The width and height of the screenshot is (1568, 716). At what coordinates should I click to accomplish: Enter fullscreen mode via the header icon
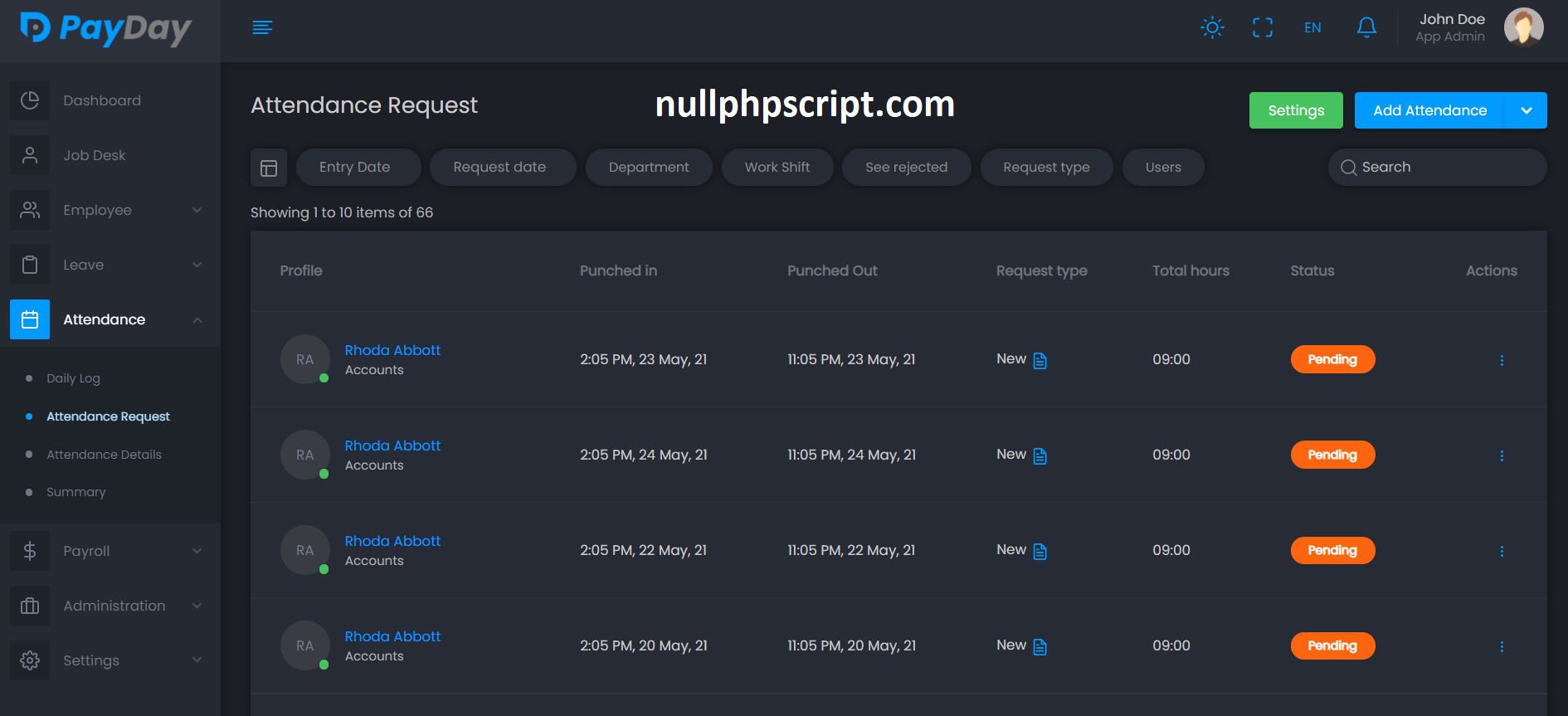(x=1262, y=27)
